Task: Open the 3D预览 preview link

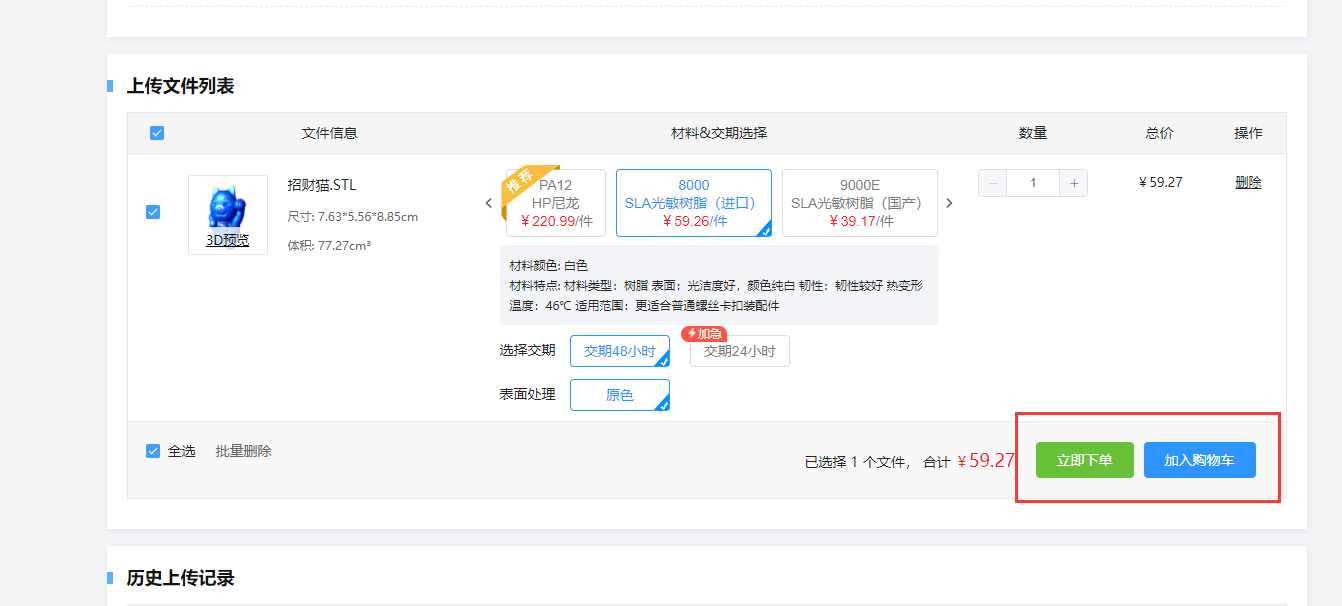Action: tap(227, 240)
